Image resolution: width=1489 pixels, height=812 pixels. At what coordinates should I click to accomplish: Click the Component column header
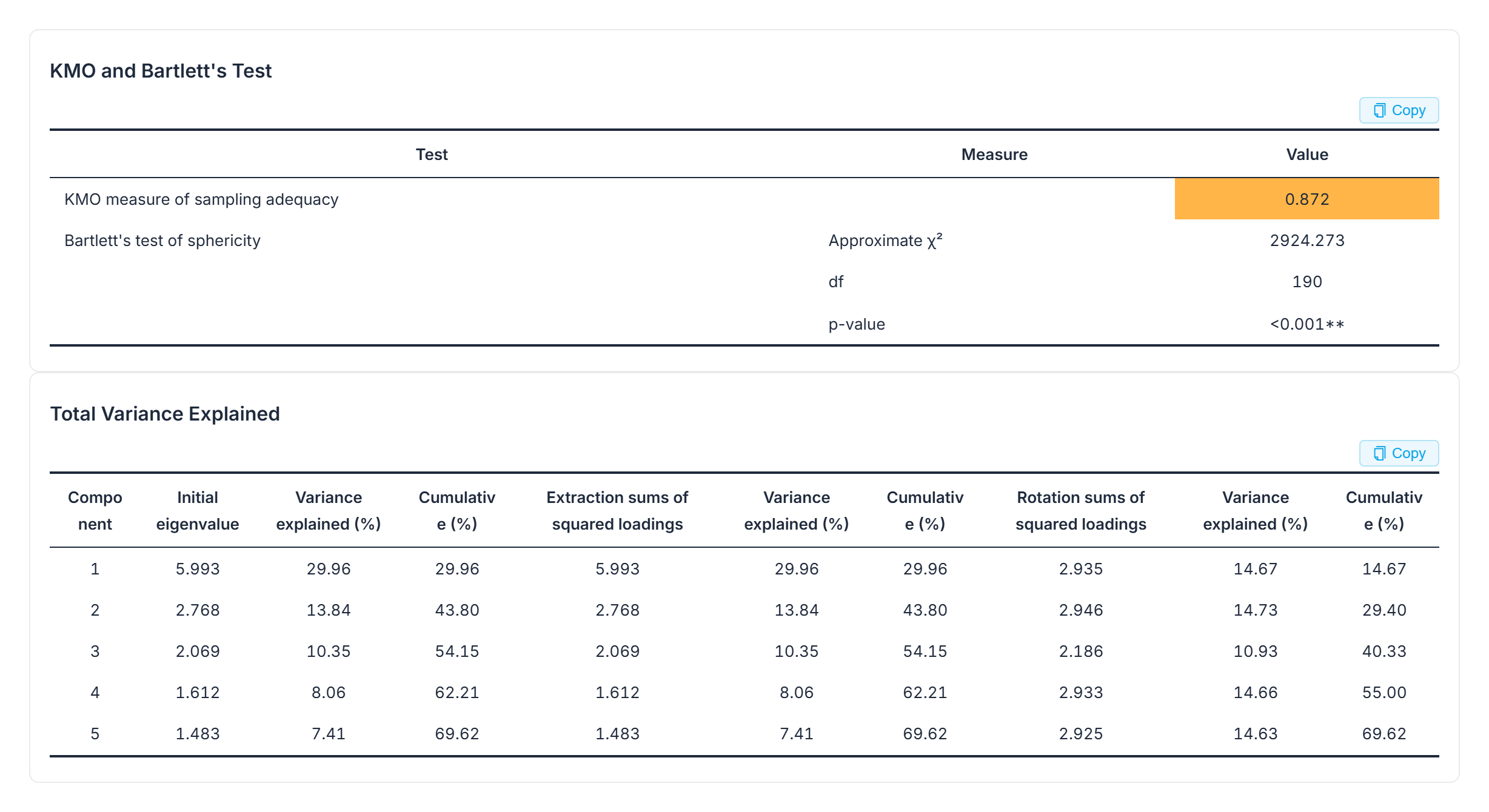tap(95, 510)
